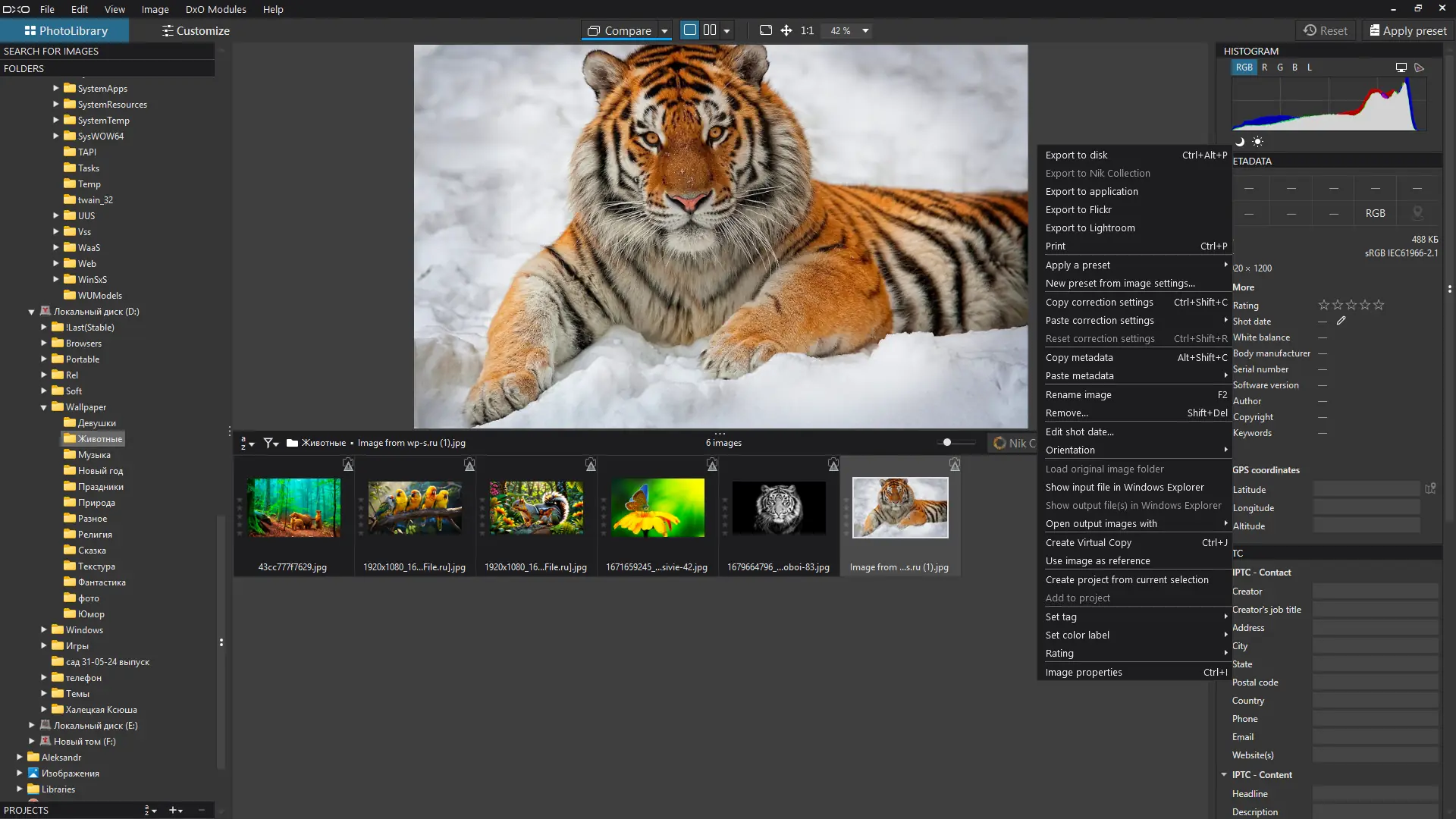This screenshot has width=1456, height=819.
Task: Click the shot date edit pencil
Action: (x=1341, y=321)
